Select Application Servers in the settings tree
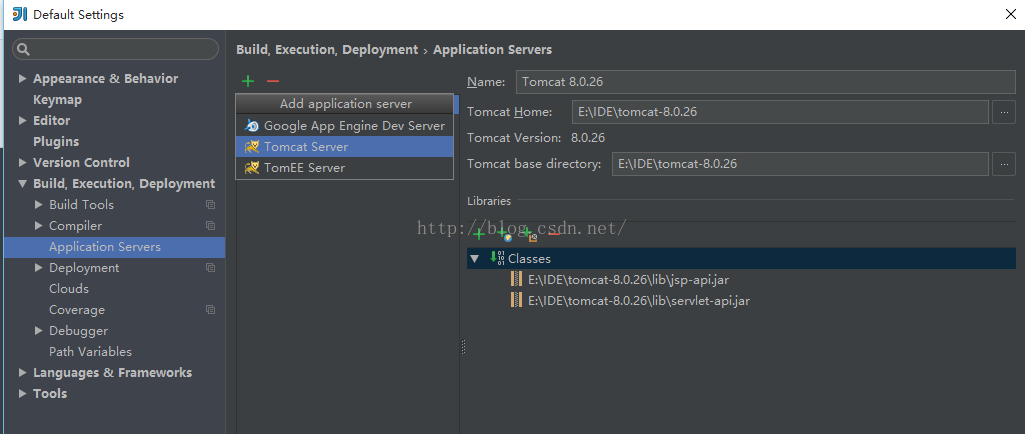This screenshot has height=434, width=1025. 114,246
